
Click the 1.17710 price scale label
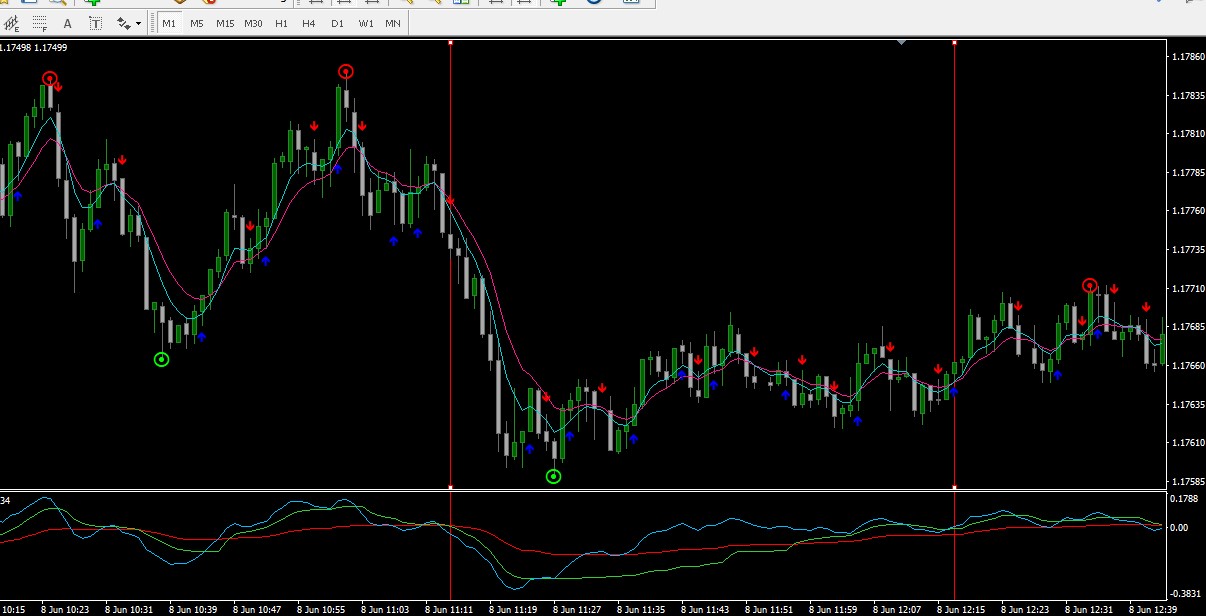pos(1186,289)
